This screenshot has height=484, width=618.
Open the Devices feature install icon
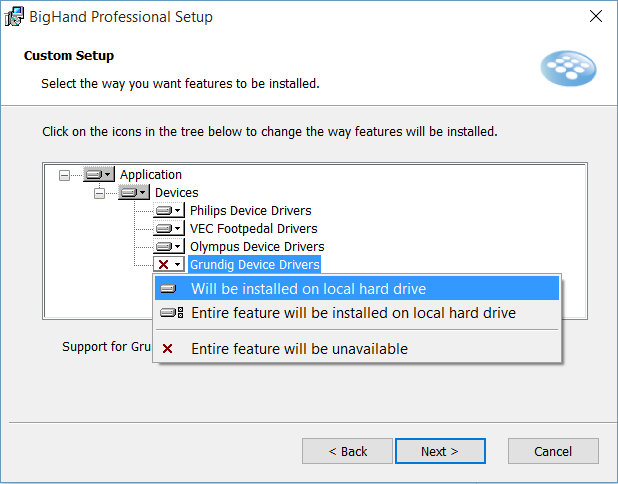pyautogui.click(x=134, y=193)
